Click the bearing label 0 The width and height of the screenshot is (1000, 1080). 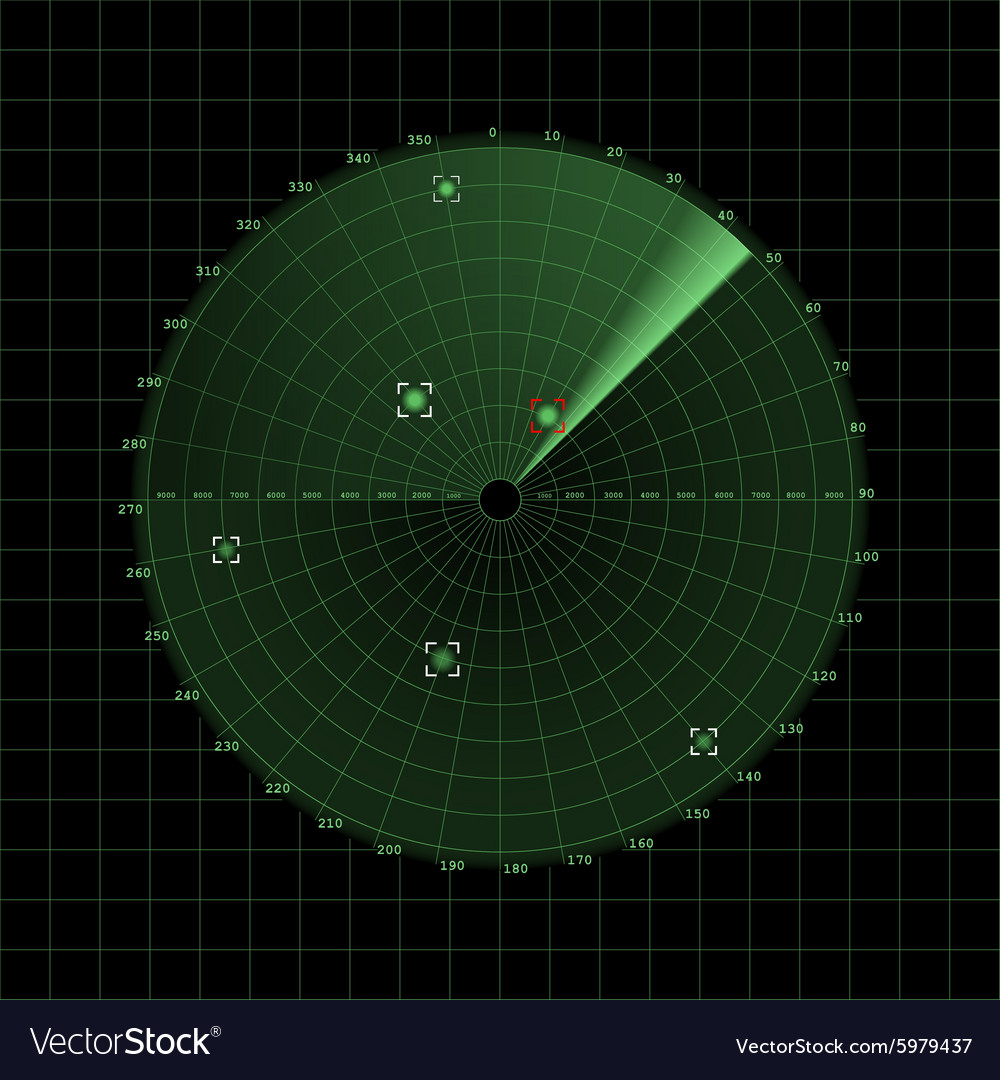pos(492,132)
